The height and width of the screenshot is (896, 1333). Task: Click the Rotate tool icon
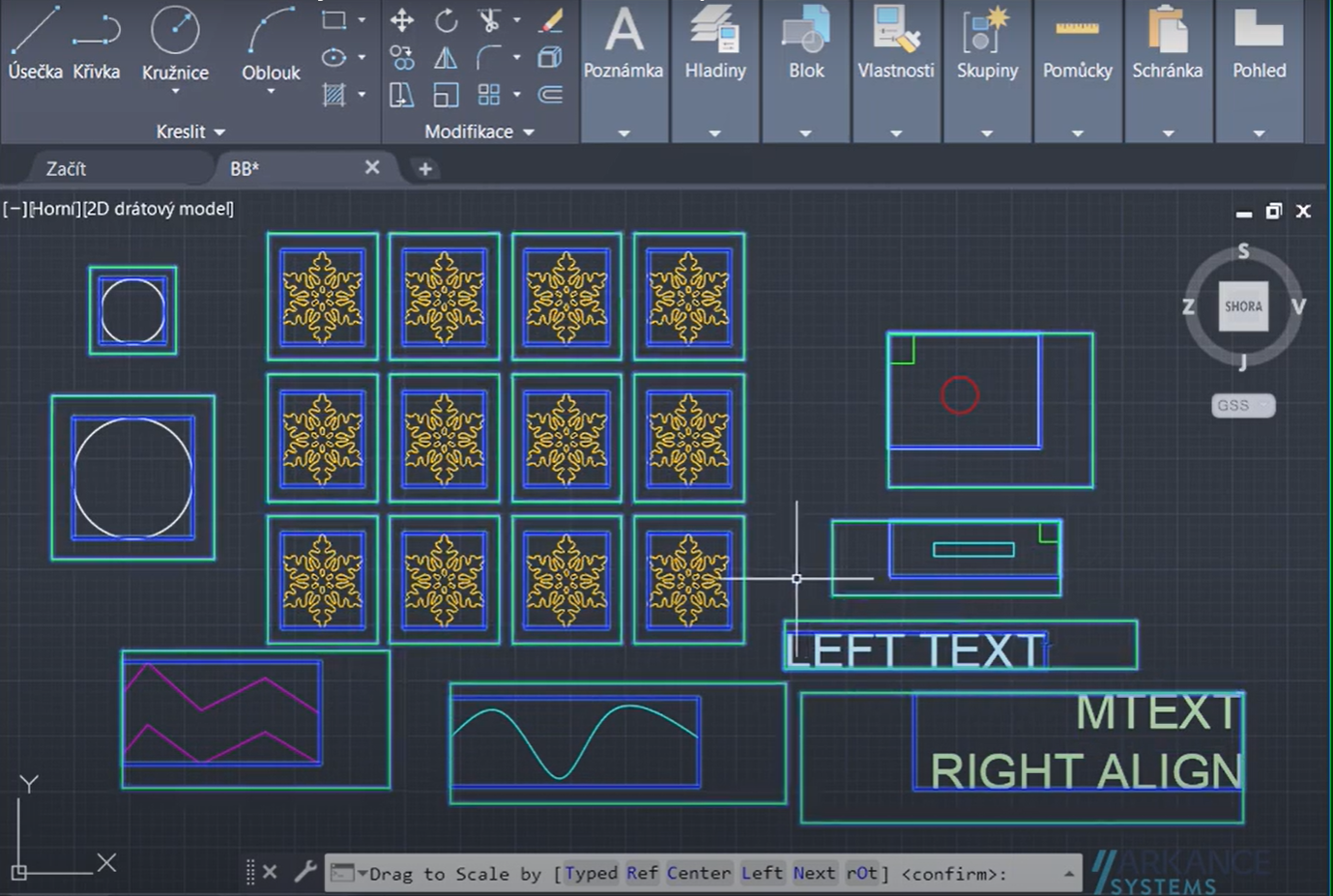click(446, 20)
